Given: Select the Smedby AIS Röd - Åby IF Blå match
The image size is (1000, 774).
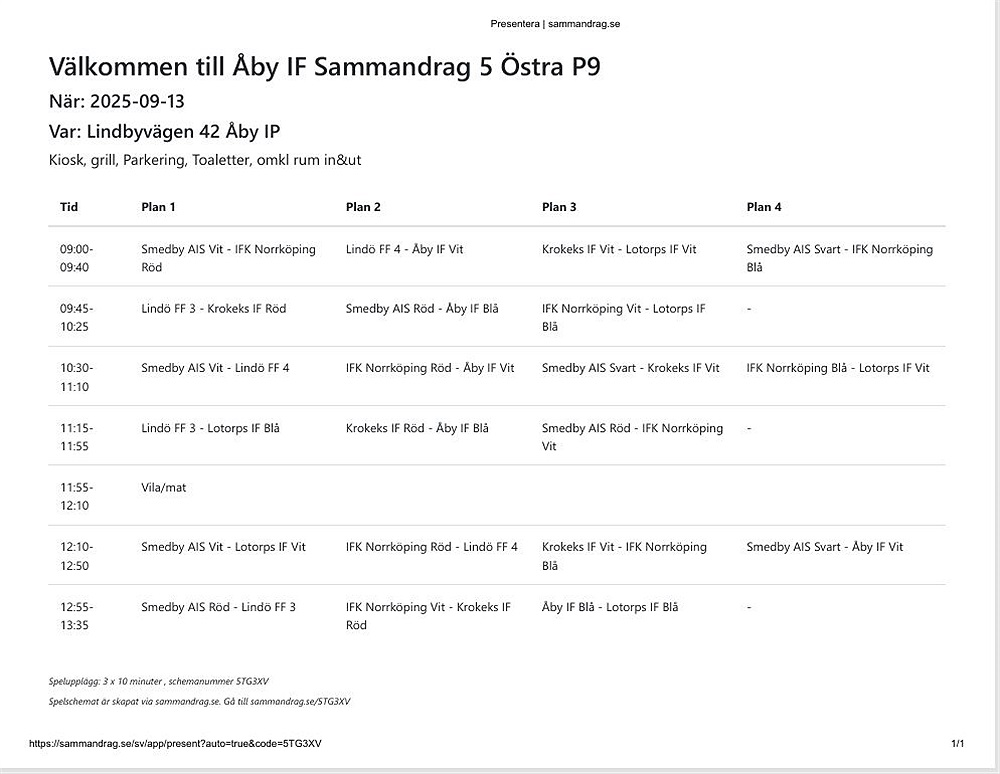Looking at the screenshot, I should coord(422,309).
